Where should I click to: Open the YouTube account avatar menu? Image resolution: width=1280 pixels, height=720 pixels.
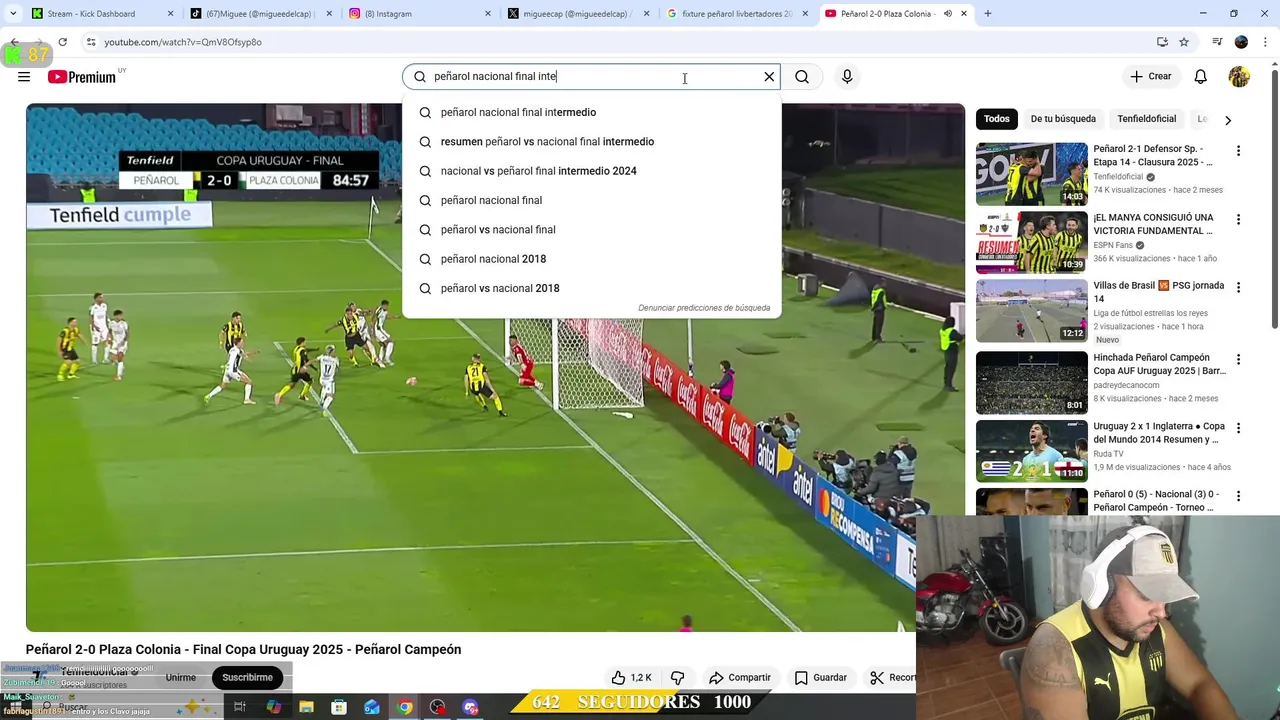(x=1239, y=77)
